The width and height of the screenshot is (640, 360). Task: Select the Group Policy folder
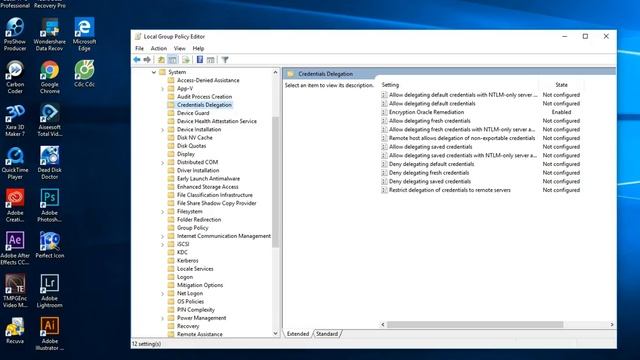pyautogui.click(x=192, y=228)
